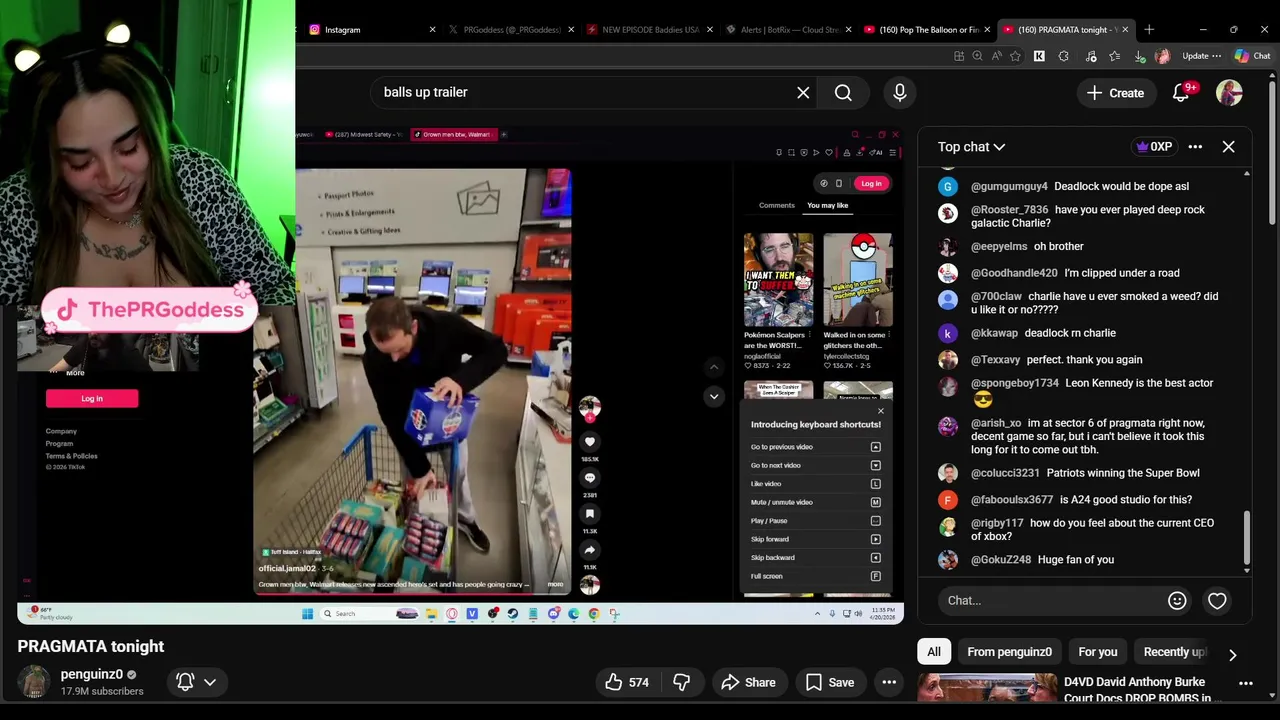Share the TikTok video with arrow icon
This screenshot has height=720, width=1280.
click(590, 549)
